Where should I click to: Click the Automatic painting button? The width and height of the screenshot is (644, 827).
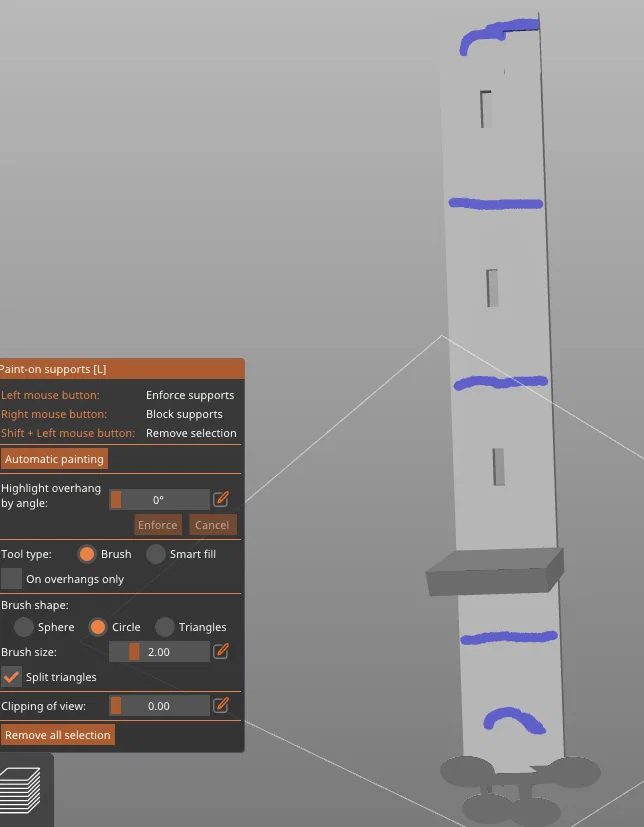pos(54,459)
